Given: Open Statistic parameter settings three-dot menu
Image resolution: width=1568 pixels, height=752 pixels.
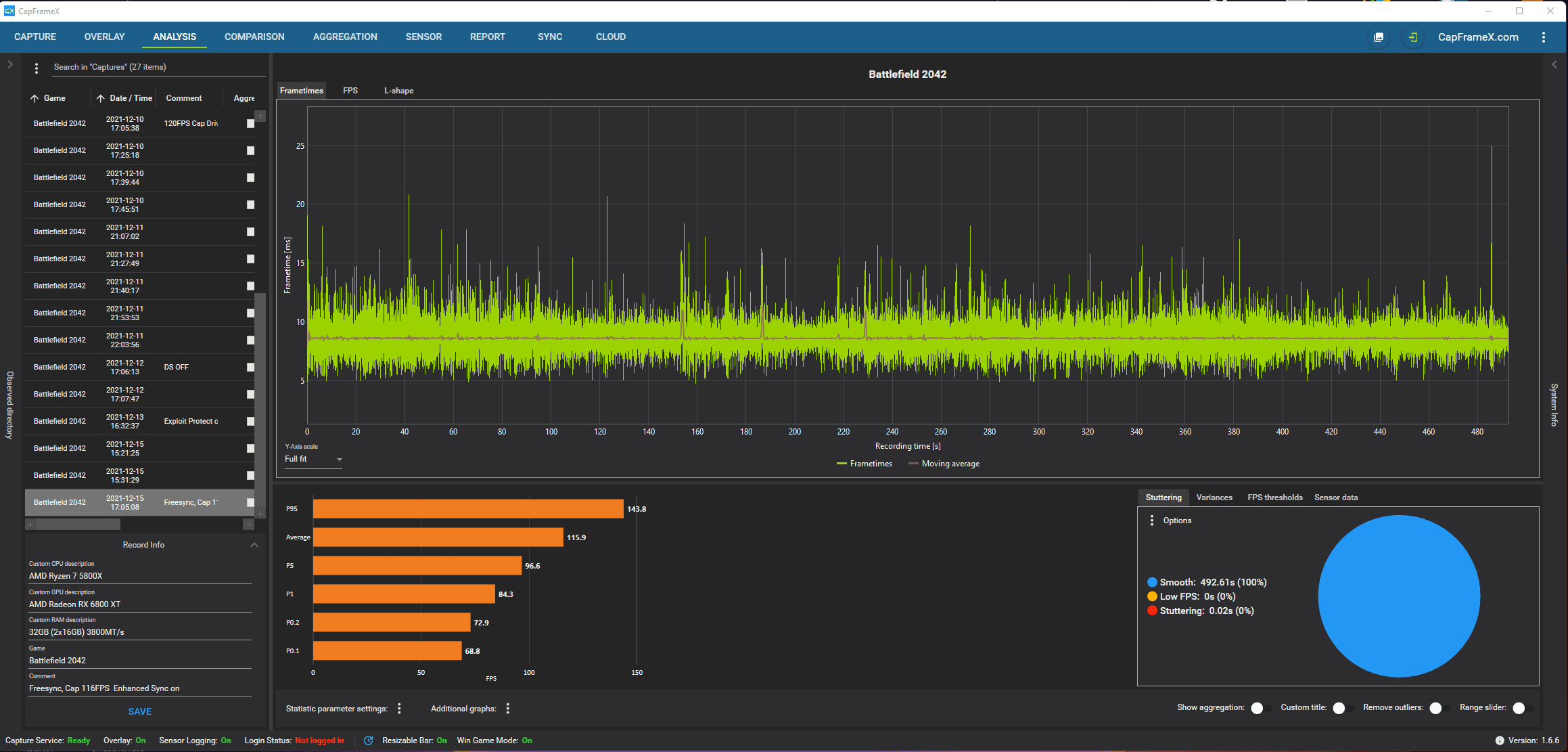Looking at the screenshot, I should tap(399, 708).
